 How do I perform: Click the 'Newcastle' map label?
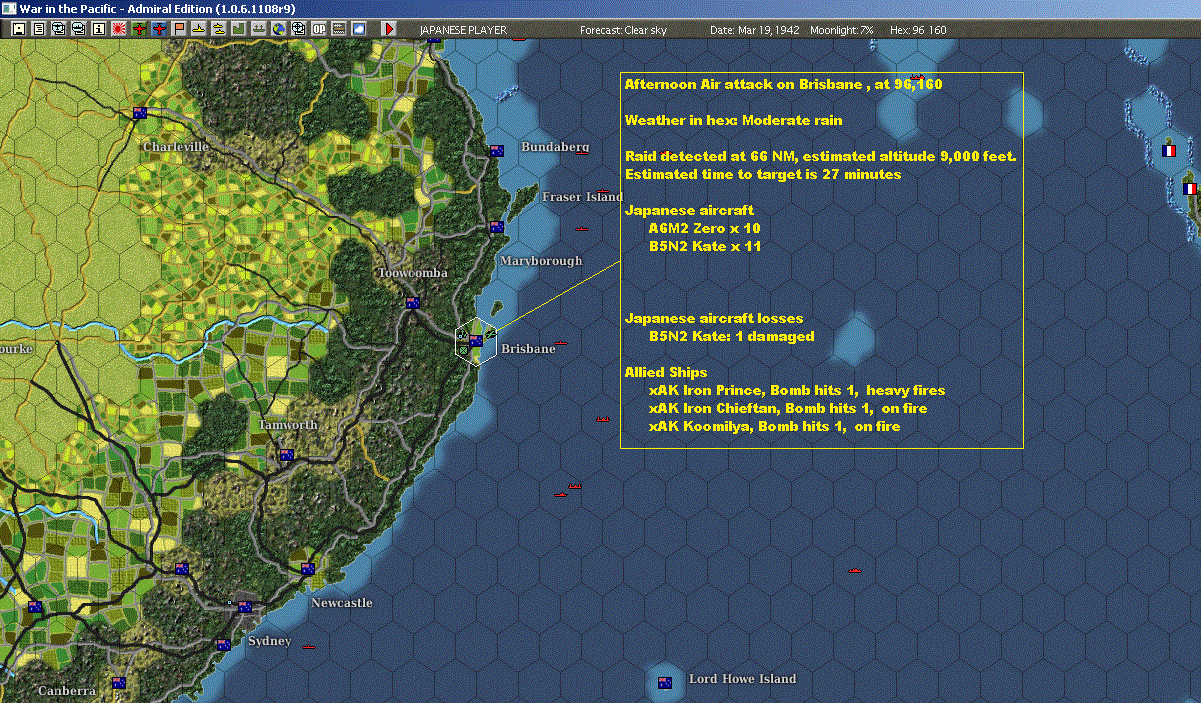(341, 603)
